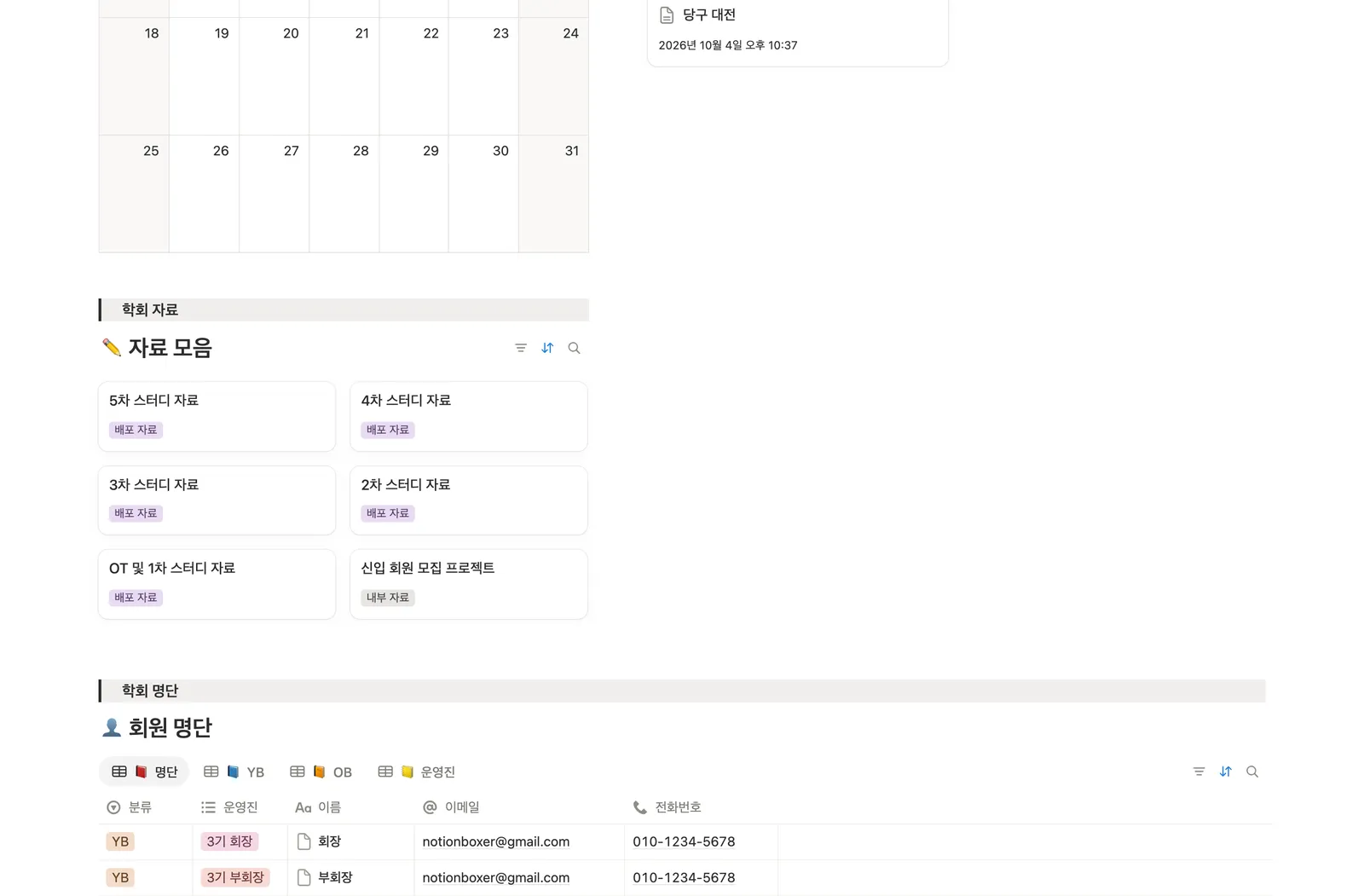Screen dimensions: 1364x896
Task: Open page icon in 회장 row
Action: [x=303, y=841]
